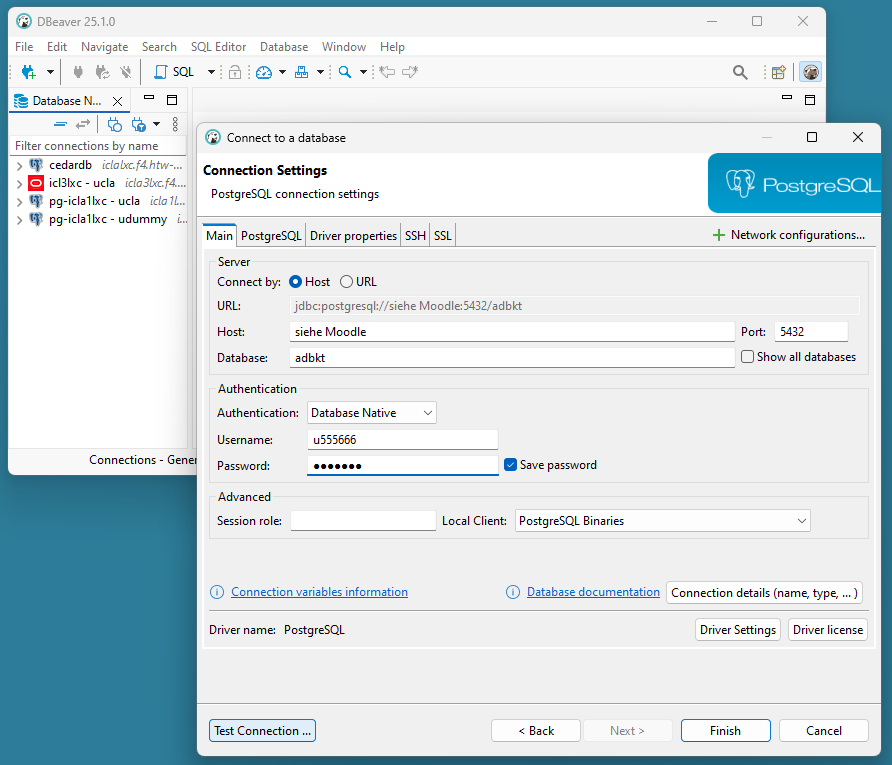The height and width of the screenshot is (765, 892).
Task: Select the icl3lxc - ucla Oracle connection
Action: 81,183
